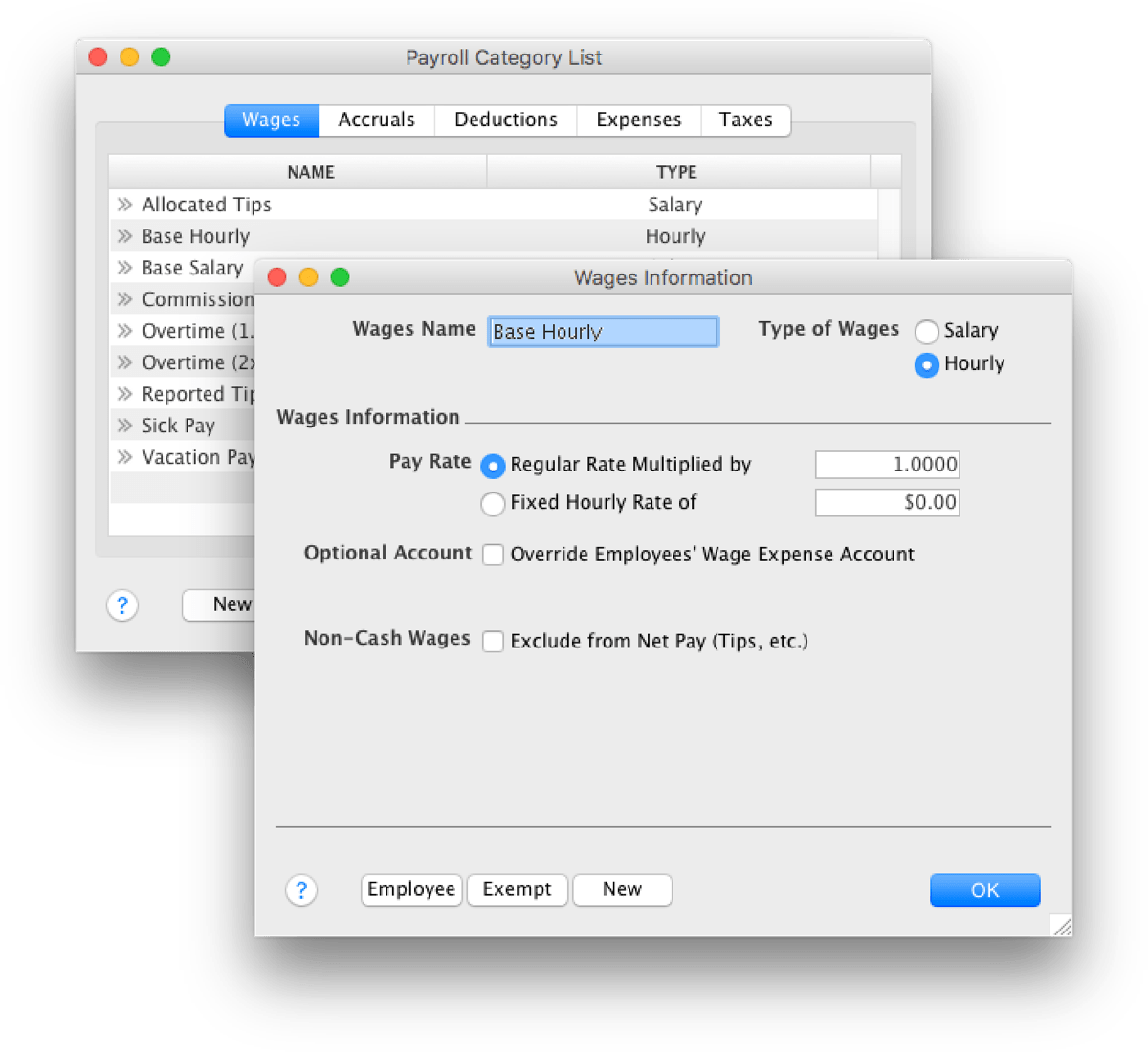Select the Salary type of wages

point(926,331)
